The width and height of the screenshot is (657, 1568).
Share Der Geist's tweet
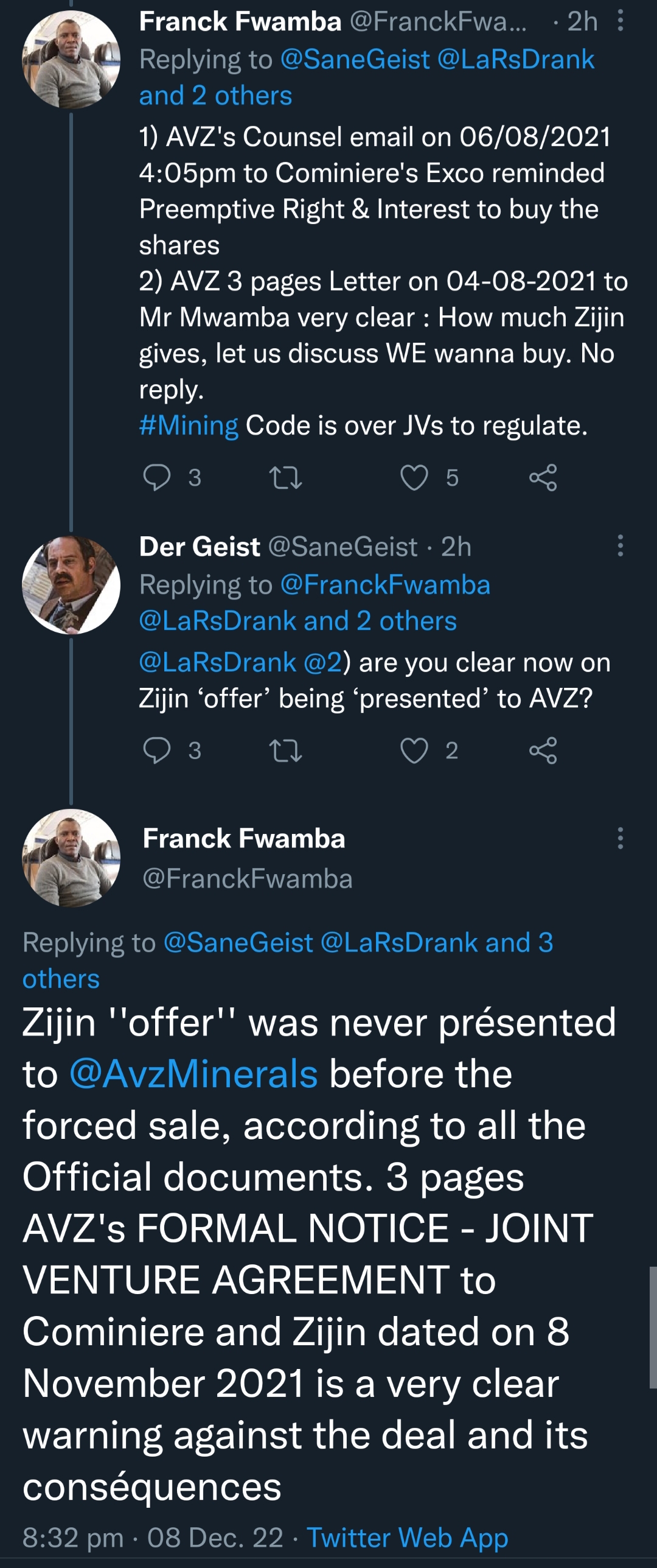tap(543, 751)
